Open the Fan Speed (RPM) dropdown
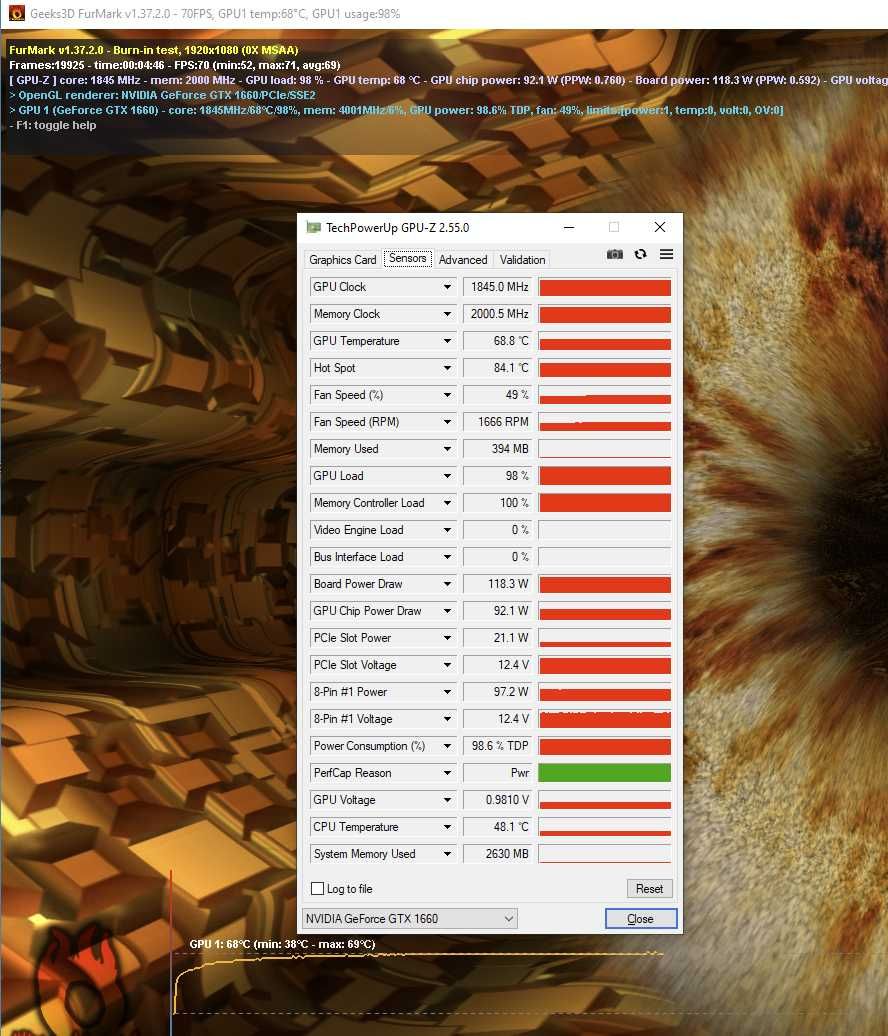This screenshot has width=888, height=1036. point(447,422)
